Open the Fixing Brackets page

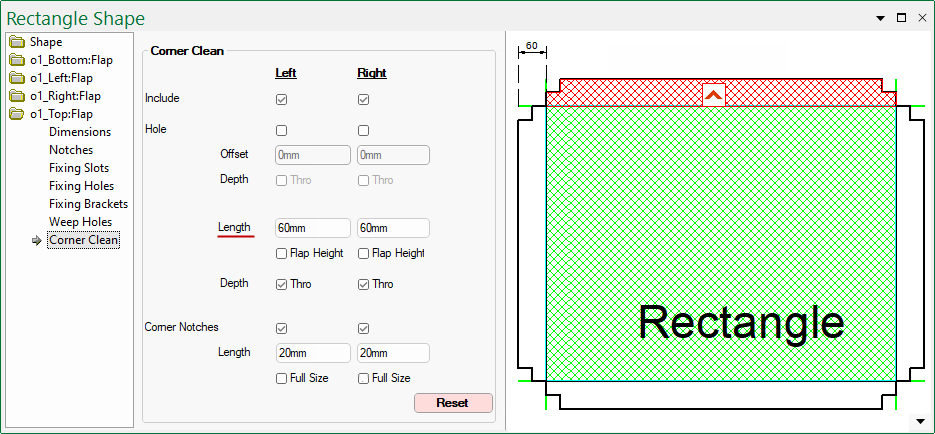(88, 204)
